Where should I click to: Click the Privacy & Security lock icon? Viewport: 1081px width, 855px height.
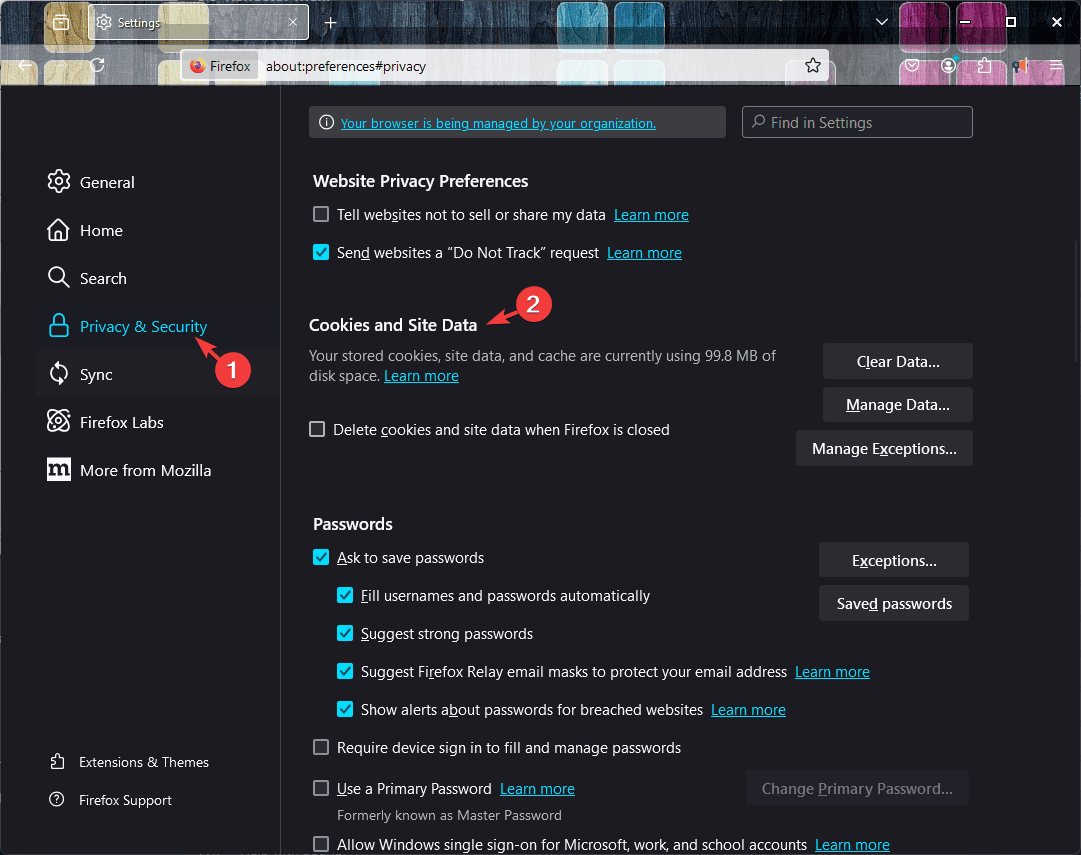click(59, 325)
